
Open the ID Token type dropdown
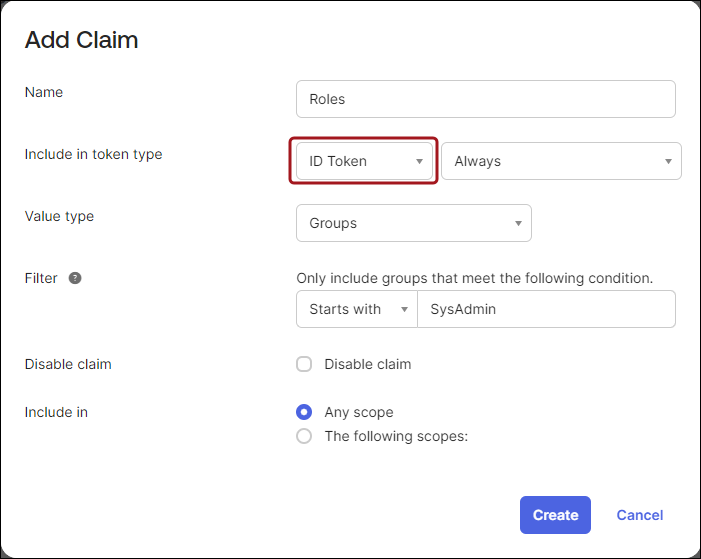coord(364,161)
